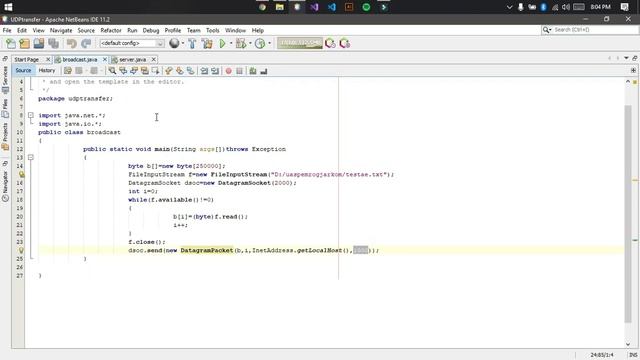640x360 pixels.
Task: Open the Help menu
Action: pos(258,30)
